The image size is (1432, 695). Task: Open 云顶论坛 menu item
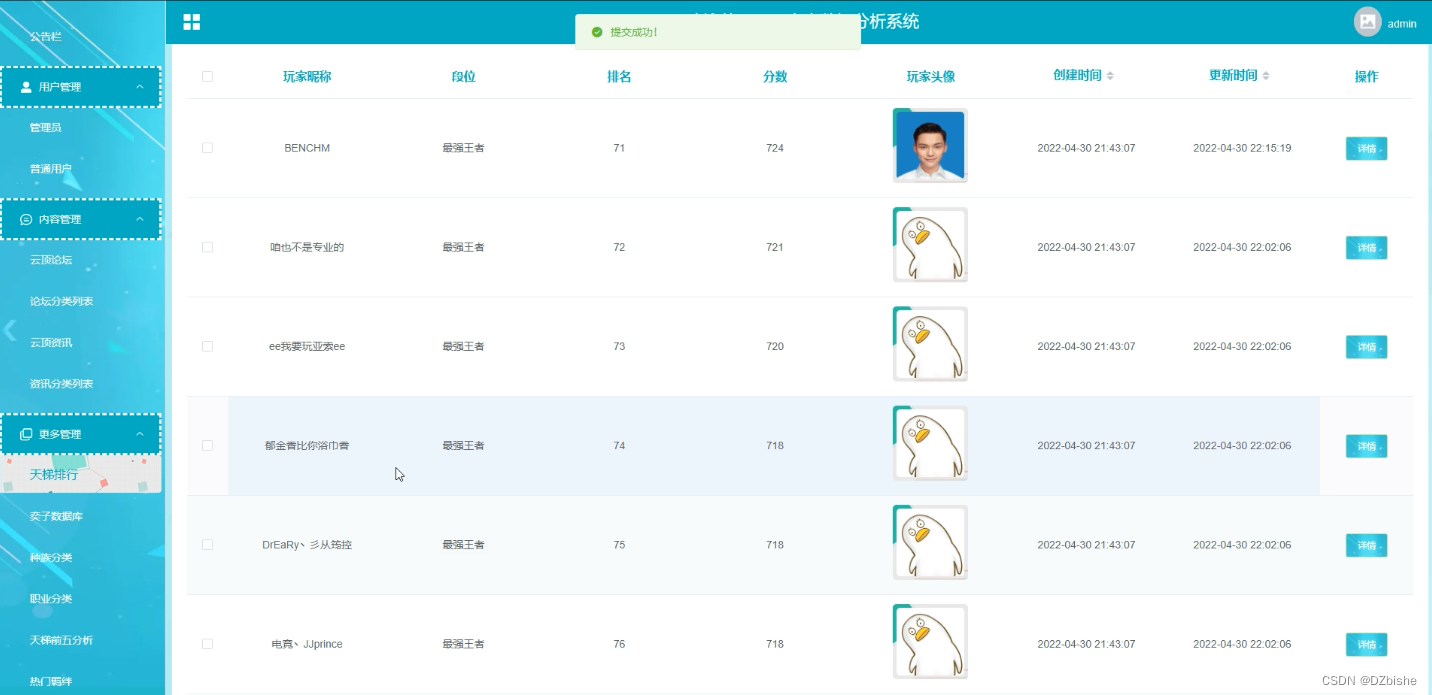(50, 260)
